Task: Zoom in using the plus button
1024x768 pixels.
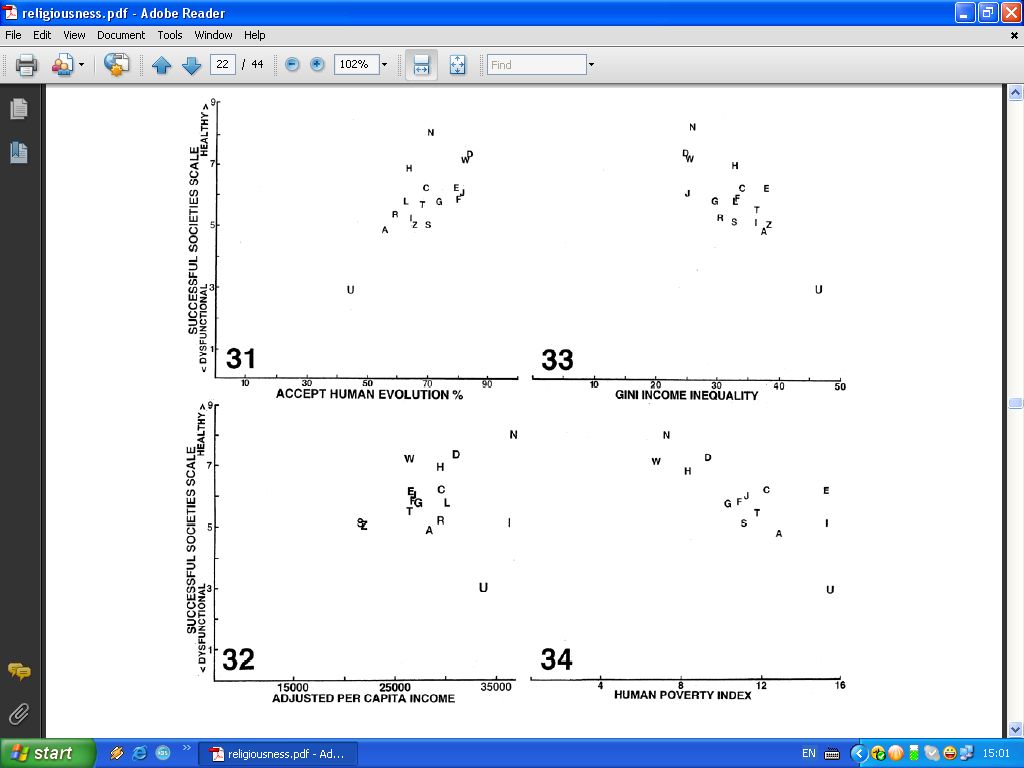Action: [x=317, y=65]
